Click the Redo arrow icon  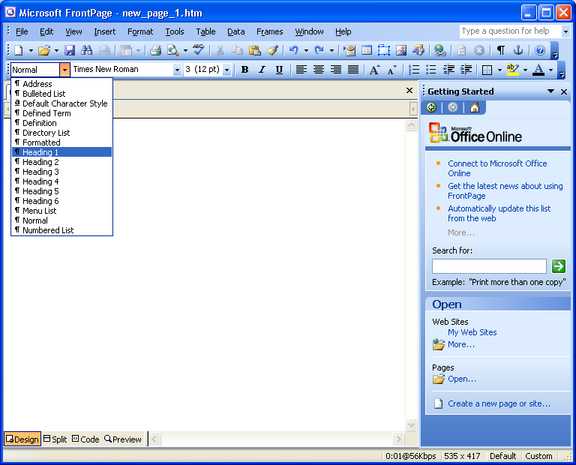tap(319, 50)
